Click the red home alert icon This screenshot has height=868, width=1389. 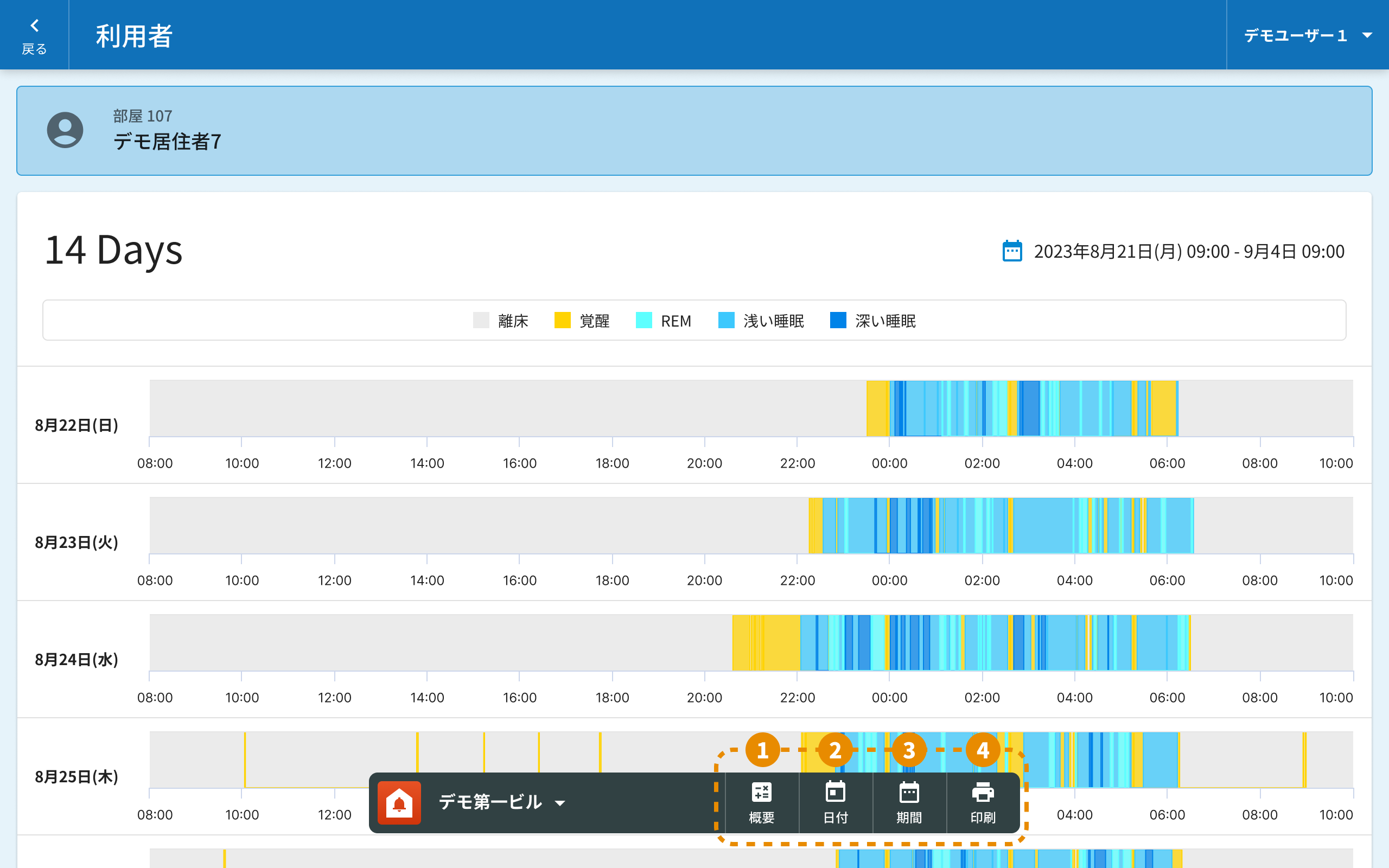399,802
